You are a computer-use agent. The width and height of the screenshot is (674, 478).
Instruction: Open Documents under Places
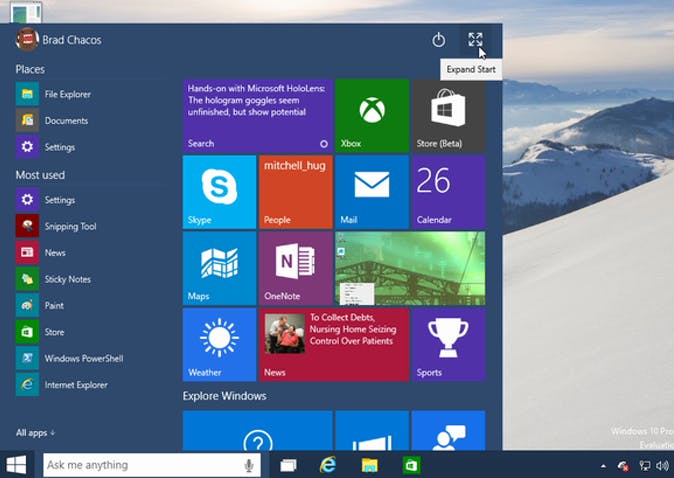point(52,120)
